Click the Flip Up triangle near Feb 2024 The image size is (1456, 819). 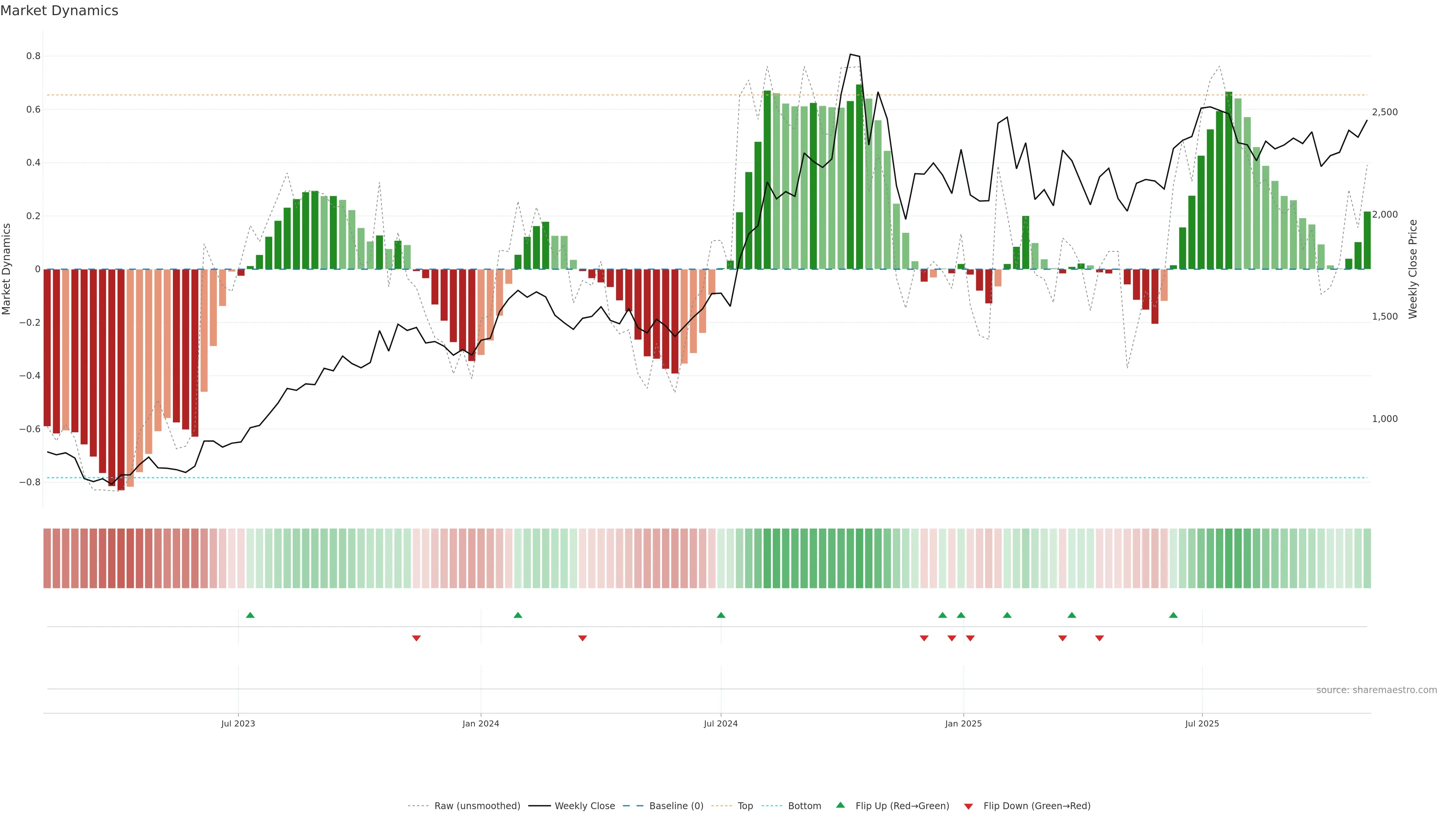coord(518,615)
